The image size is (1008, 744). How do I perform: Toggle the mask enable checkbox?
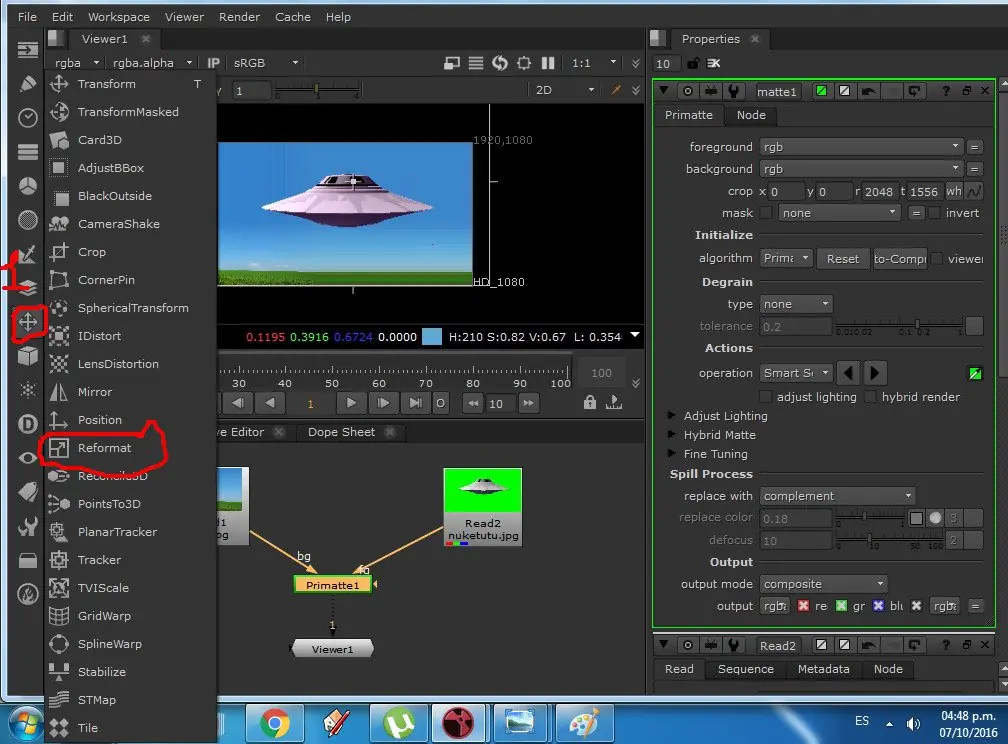766,213
